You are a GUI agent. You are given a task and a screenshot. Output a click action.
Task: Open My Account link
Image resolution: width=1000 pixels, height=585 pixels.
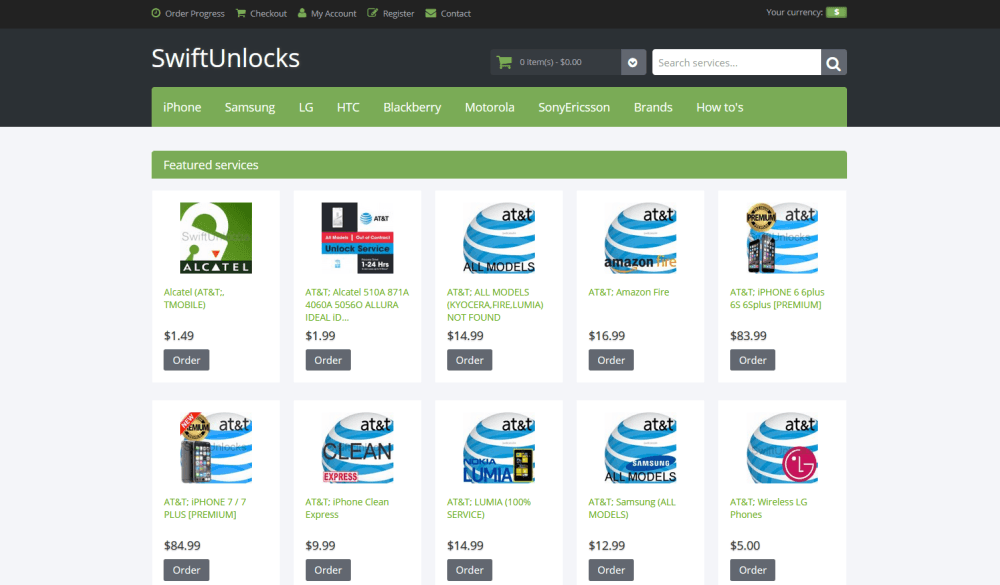[334, 13]
